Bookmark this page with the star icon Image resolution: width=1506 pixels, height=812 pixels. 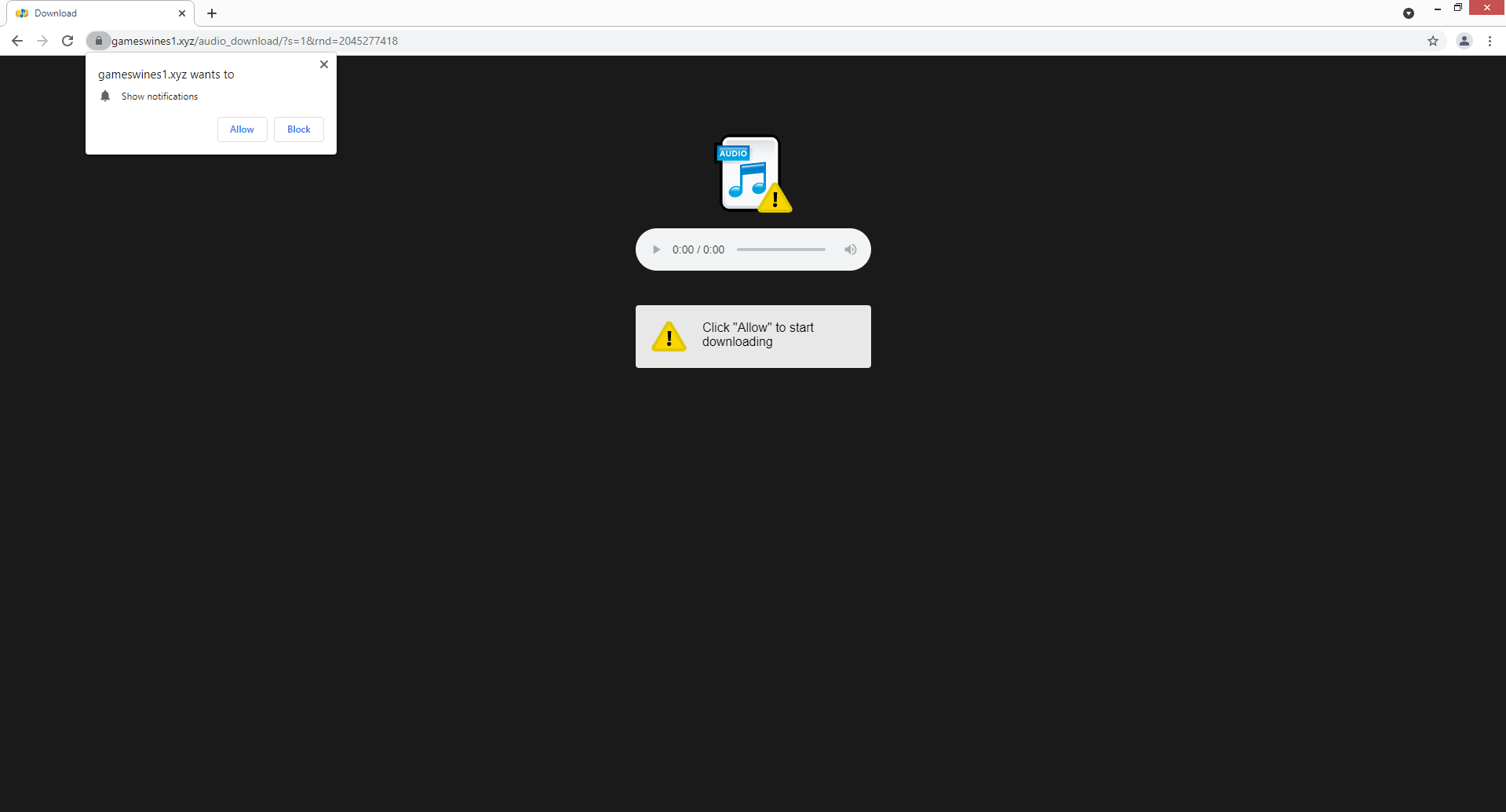1432,41
